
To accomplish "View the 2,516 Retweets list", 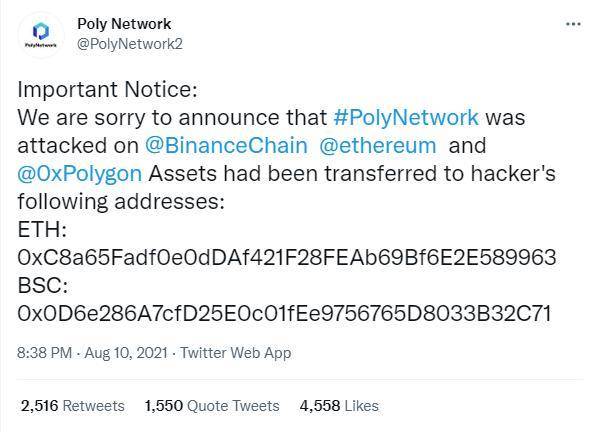I will (x=73, y=406).
